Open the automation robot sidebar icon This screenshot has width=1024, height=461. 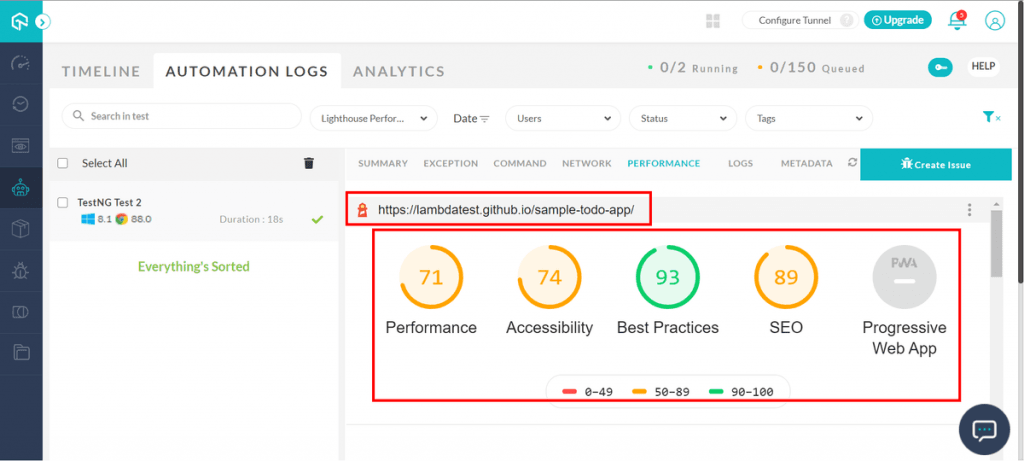(x=21, y=188)
